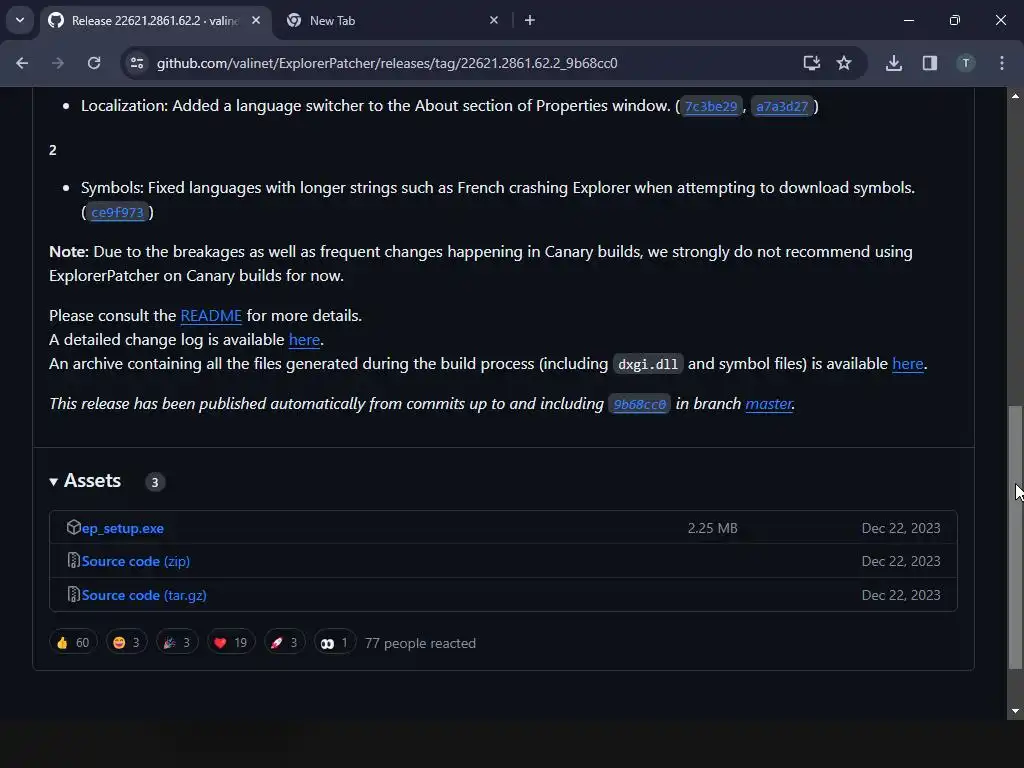Click the zip file icon for Source code (zip)
The image size is (1024, 768).
(73, 560)
